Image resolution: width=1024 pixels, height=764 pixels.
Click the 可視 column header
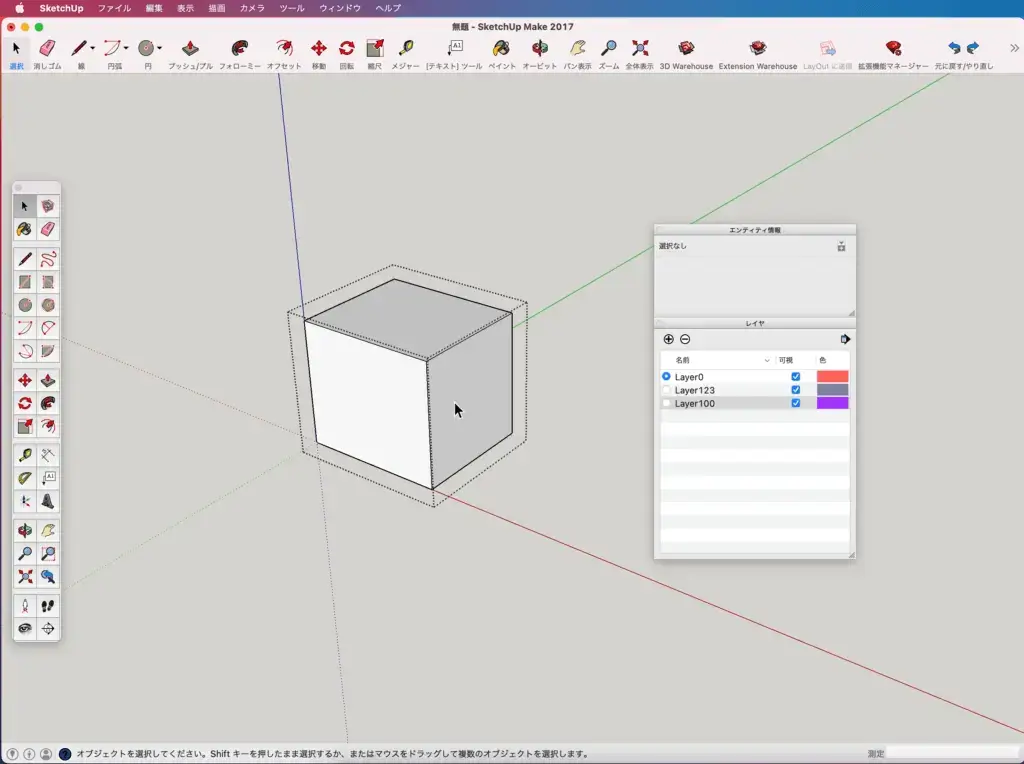pos(786,360)
